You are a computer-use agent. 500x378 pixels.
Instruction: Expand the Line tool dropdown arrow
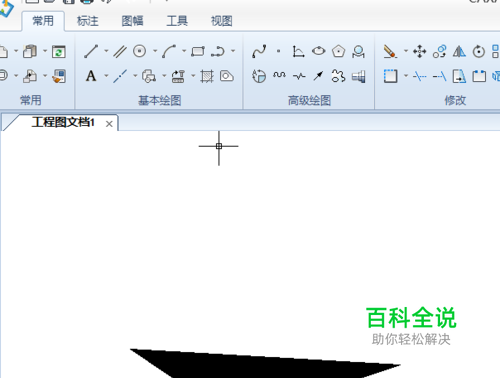pyautogui.click(x=106, y=51)
